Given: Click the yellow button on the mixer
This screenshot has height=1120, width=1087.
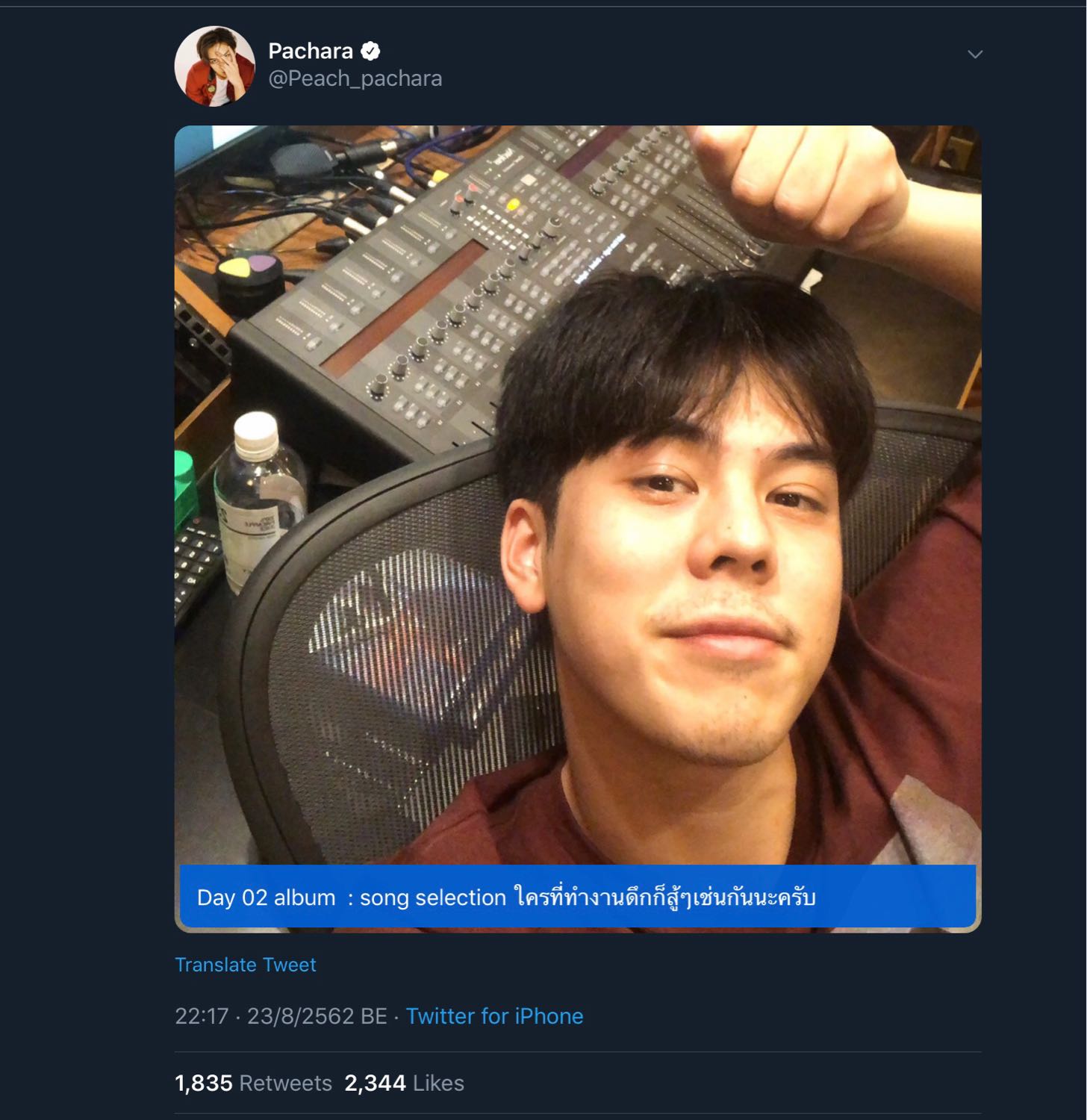Looking at the screenshot, I should 512,203.
